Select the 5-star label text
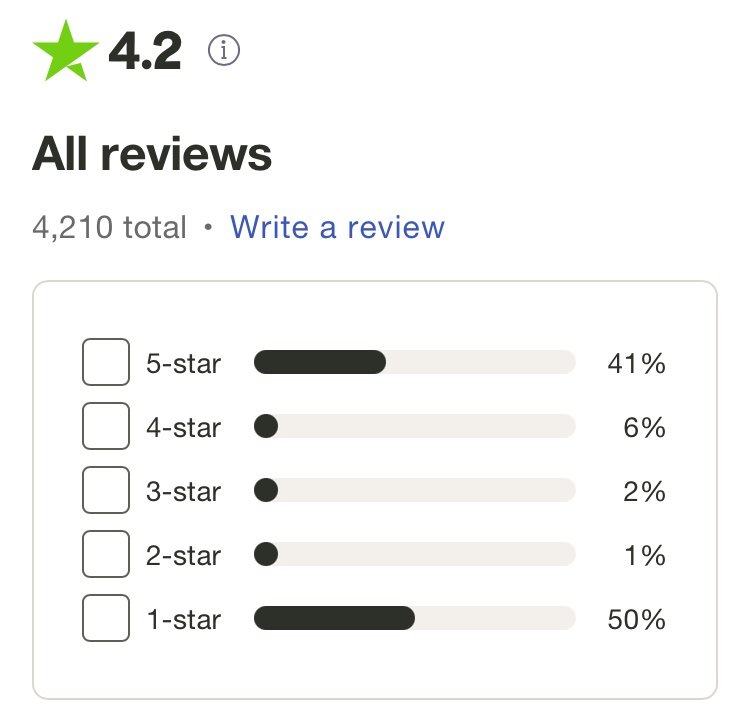This screenshot has height=722, width=750. coord(184,364)
